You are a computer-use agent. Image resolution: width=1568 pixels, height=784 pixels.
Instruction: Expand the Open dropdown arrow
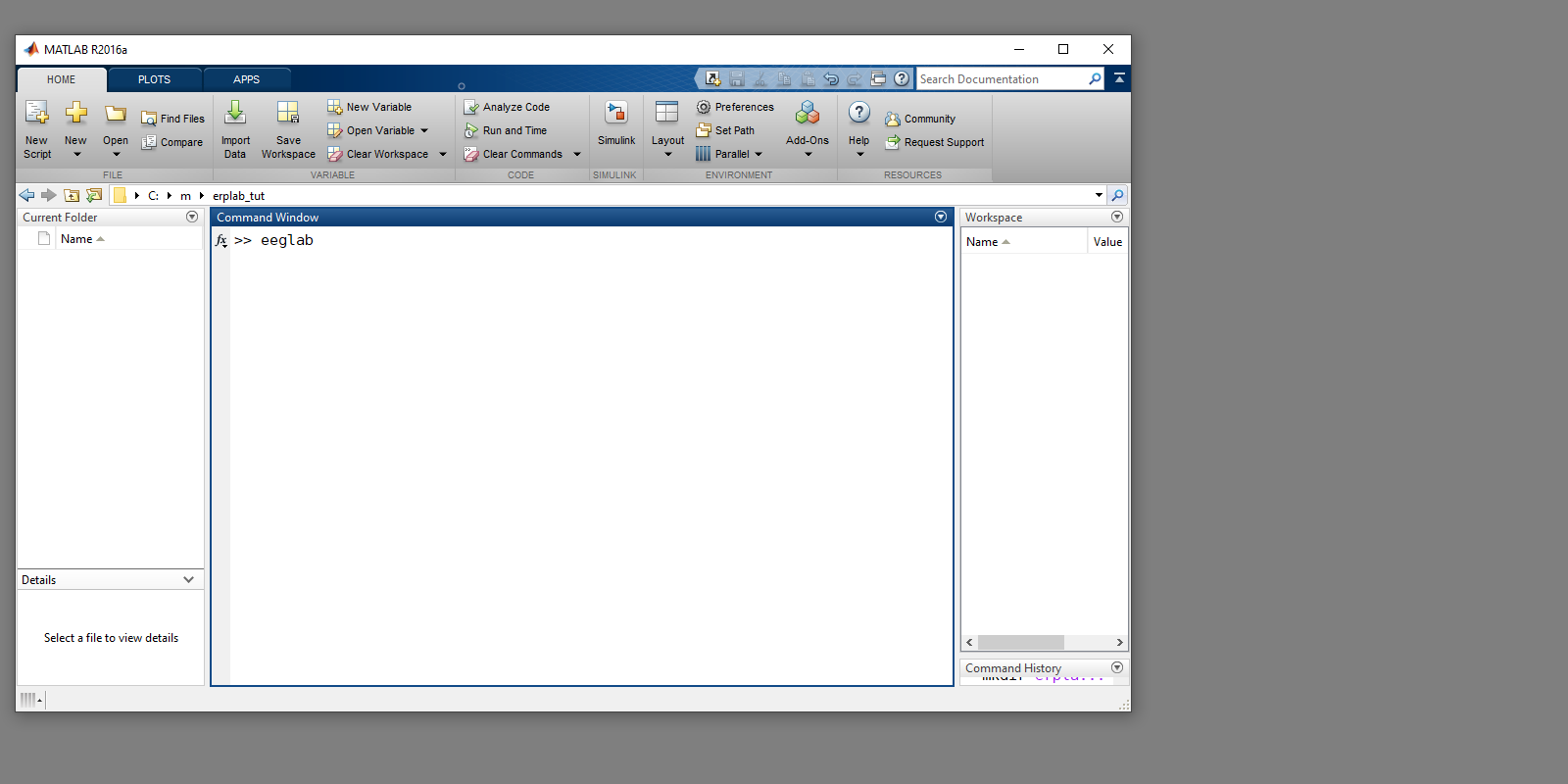[116, 154]
